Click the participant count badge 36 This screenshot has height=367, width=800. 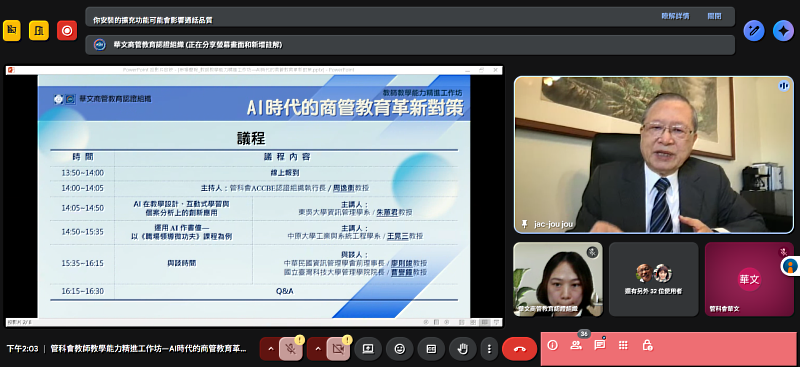(584, 333)
